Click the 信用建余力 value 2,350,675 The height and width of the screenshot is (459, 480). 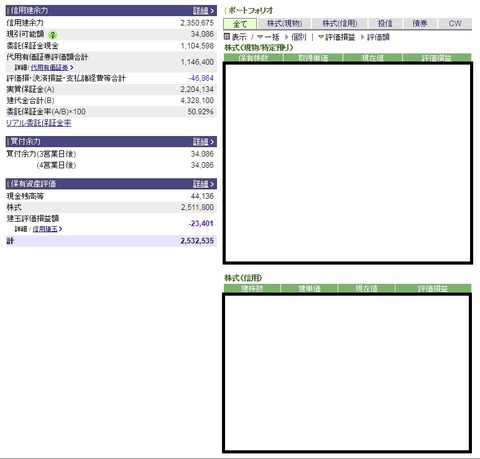(197, 23)
